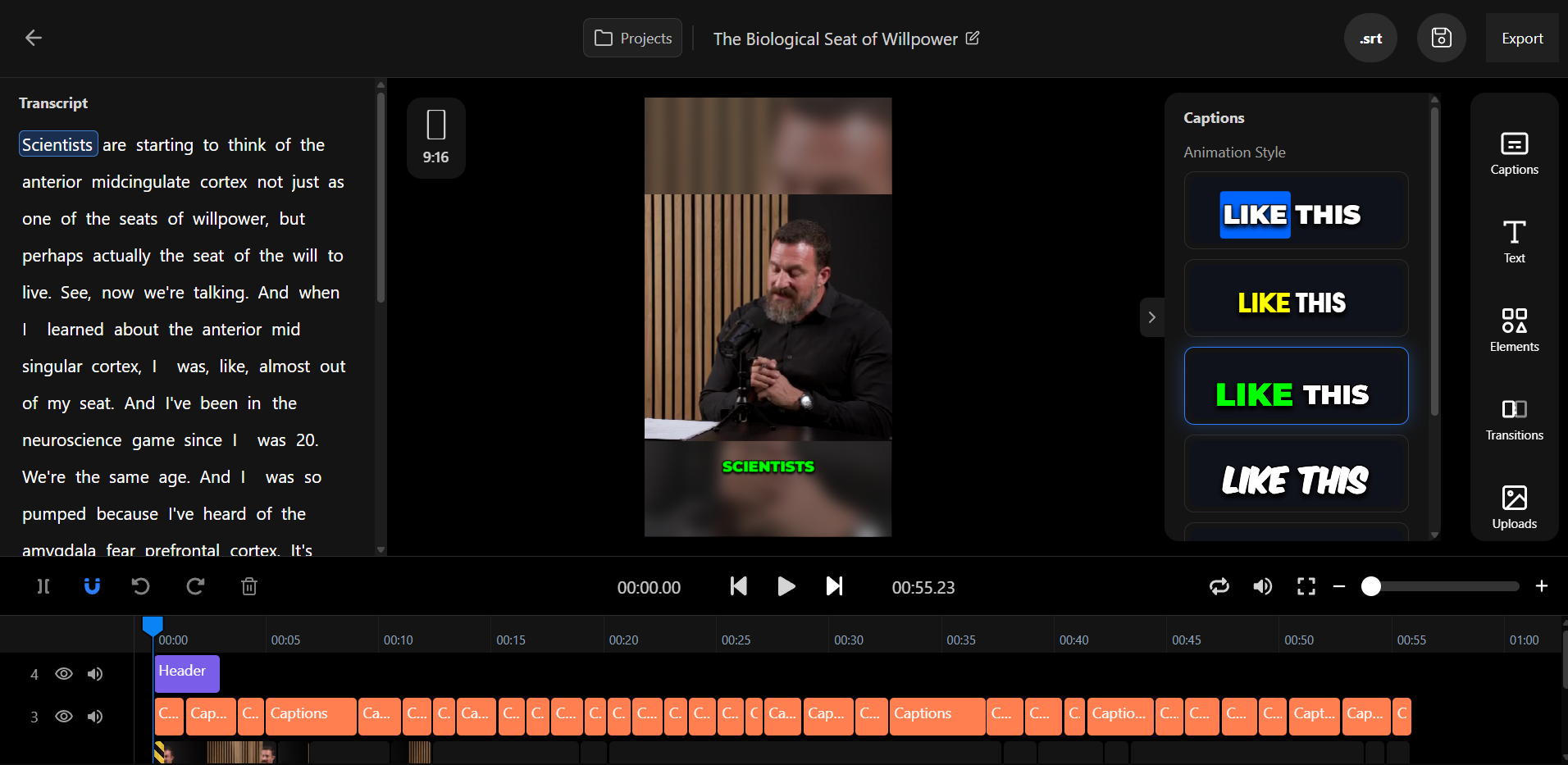Mute track 3 speaker icon
The width and height of the screenshot is (1568, 765).
96,717
